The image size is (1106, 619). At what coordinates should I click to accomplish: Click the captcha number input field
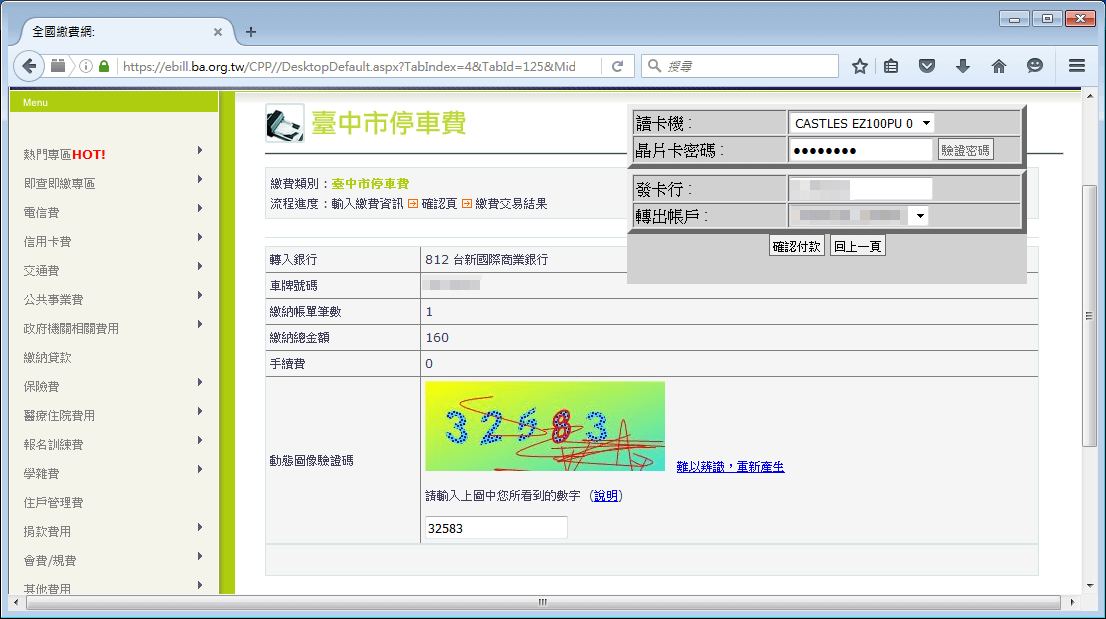tap(495, 527)
